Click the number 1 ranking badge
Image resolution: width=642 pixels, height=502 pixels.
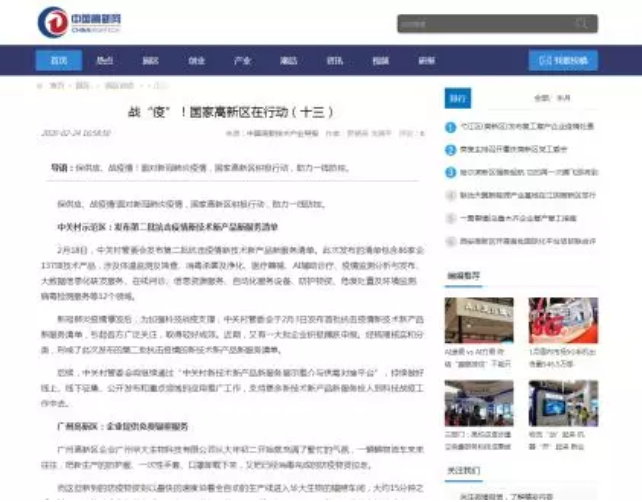(451, 127)
